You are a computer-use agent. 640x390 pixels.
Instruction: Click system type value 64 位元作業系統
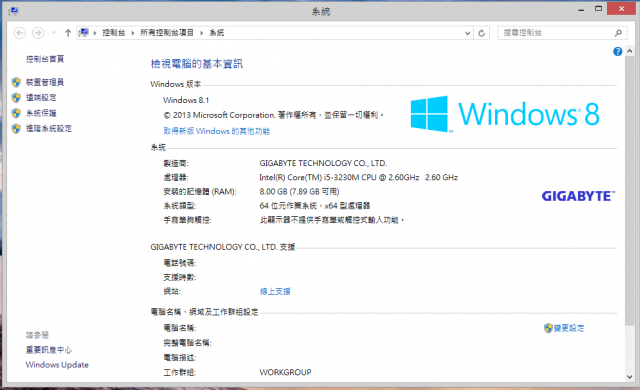click(315, 206)
